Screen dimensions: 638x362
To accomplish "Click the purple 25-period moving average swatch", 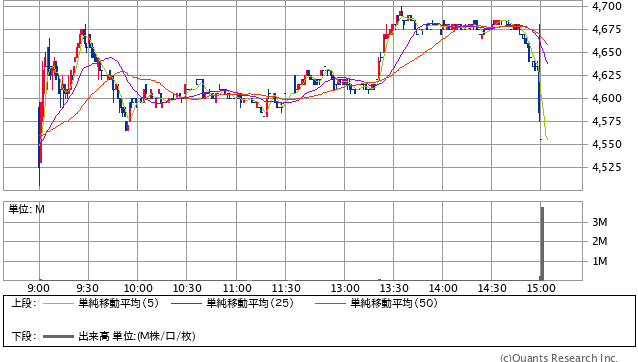I will click(186, 303).
